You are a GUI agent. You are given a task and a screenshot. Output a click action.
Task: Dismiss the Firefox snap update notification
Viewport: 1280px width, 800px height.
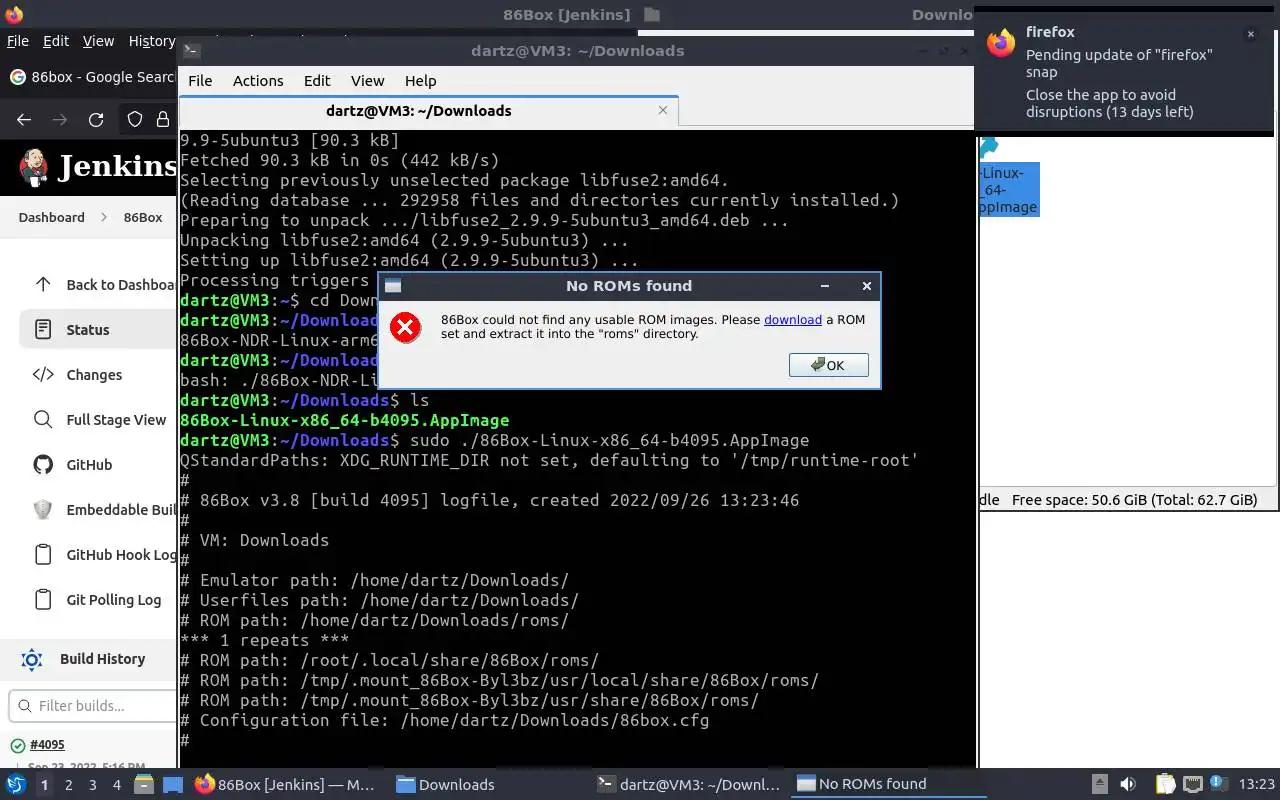1250,34
